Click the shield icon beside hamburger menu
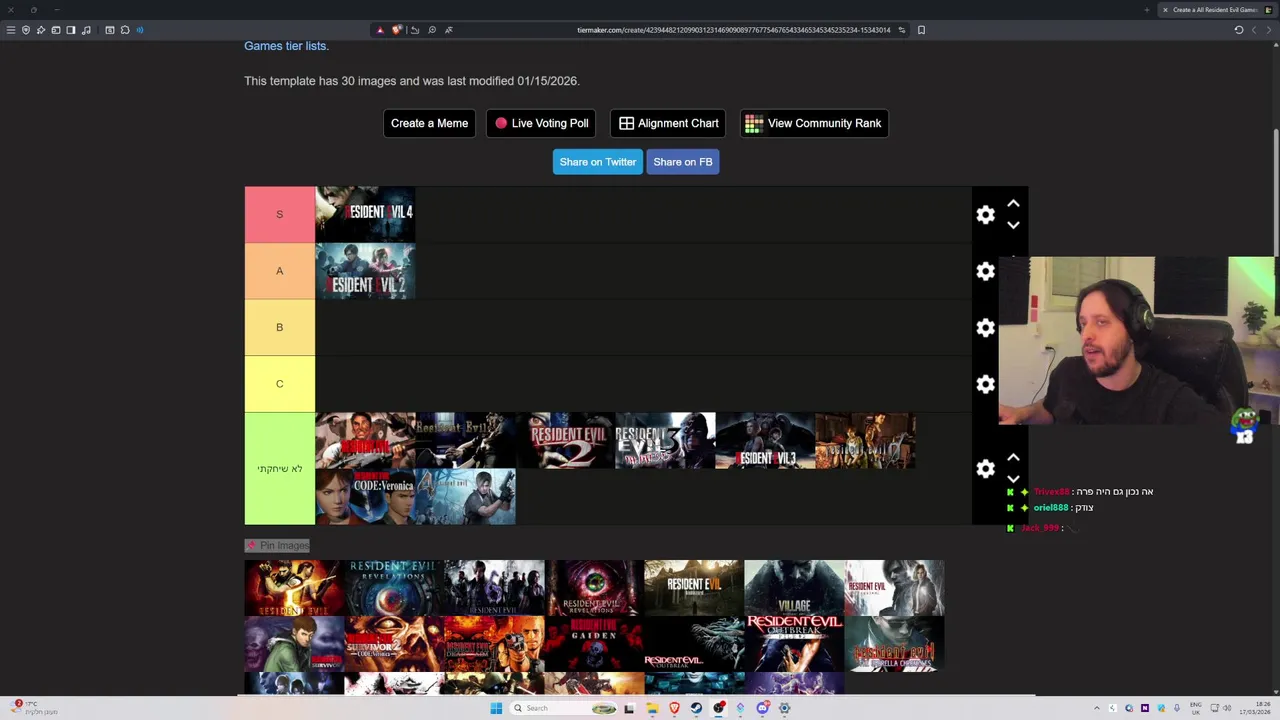The width and height of the screenshot is (1280, 720). pos(26,30)
